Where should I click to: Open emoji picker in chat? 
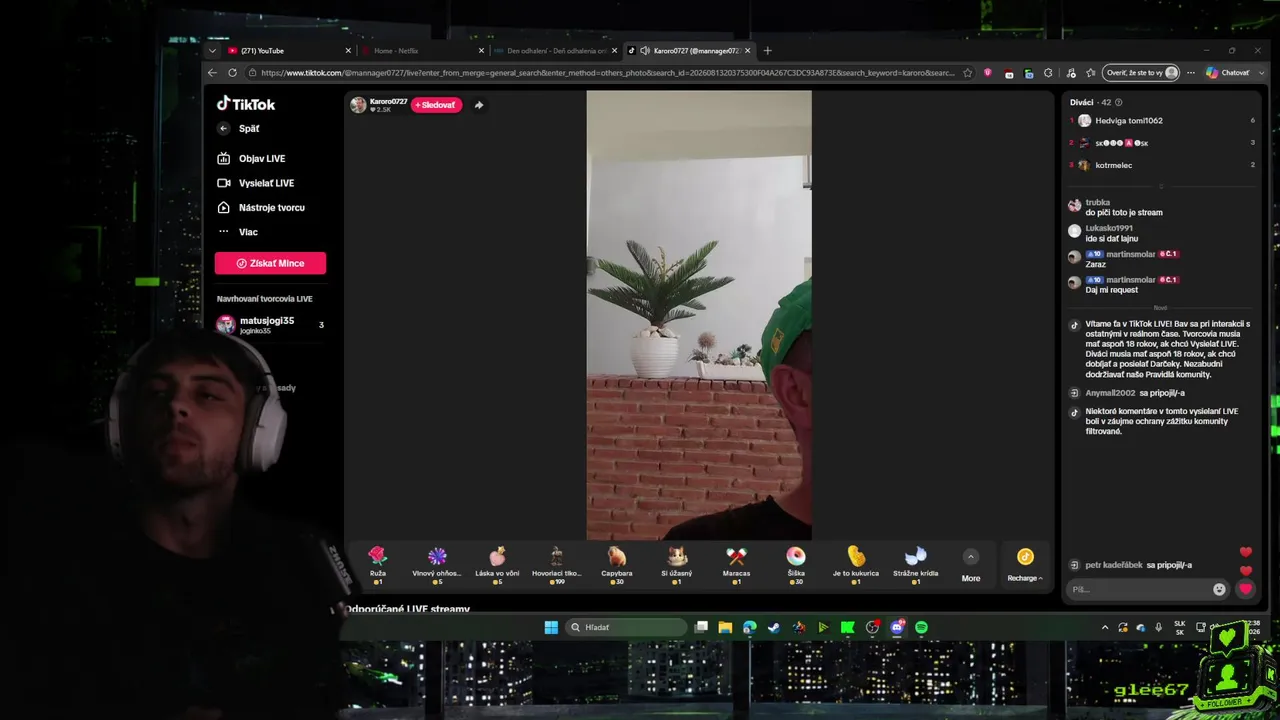1219,589
